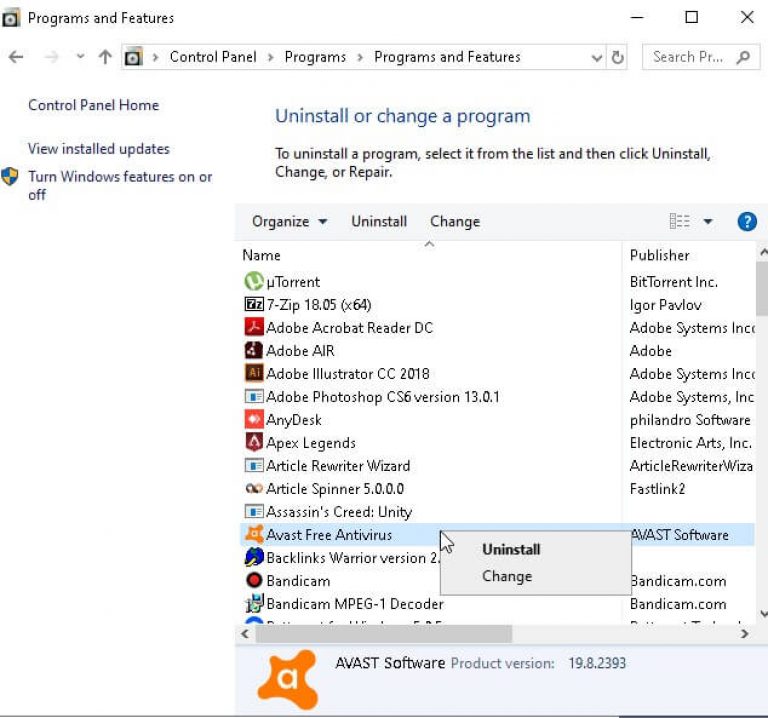Open the view options dropdown arrow

pos(708,222)
